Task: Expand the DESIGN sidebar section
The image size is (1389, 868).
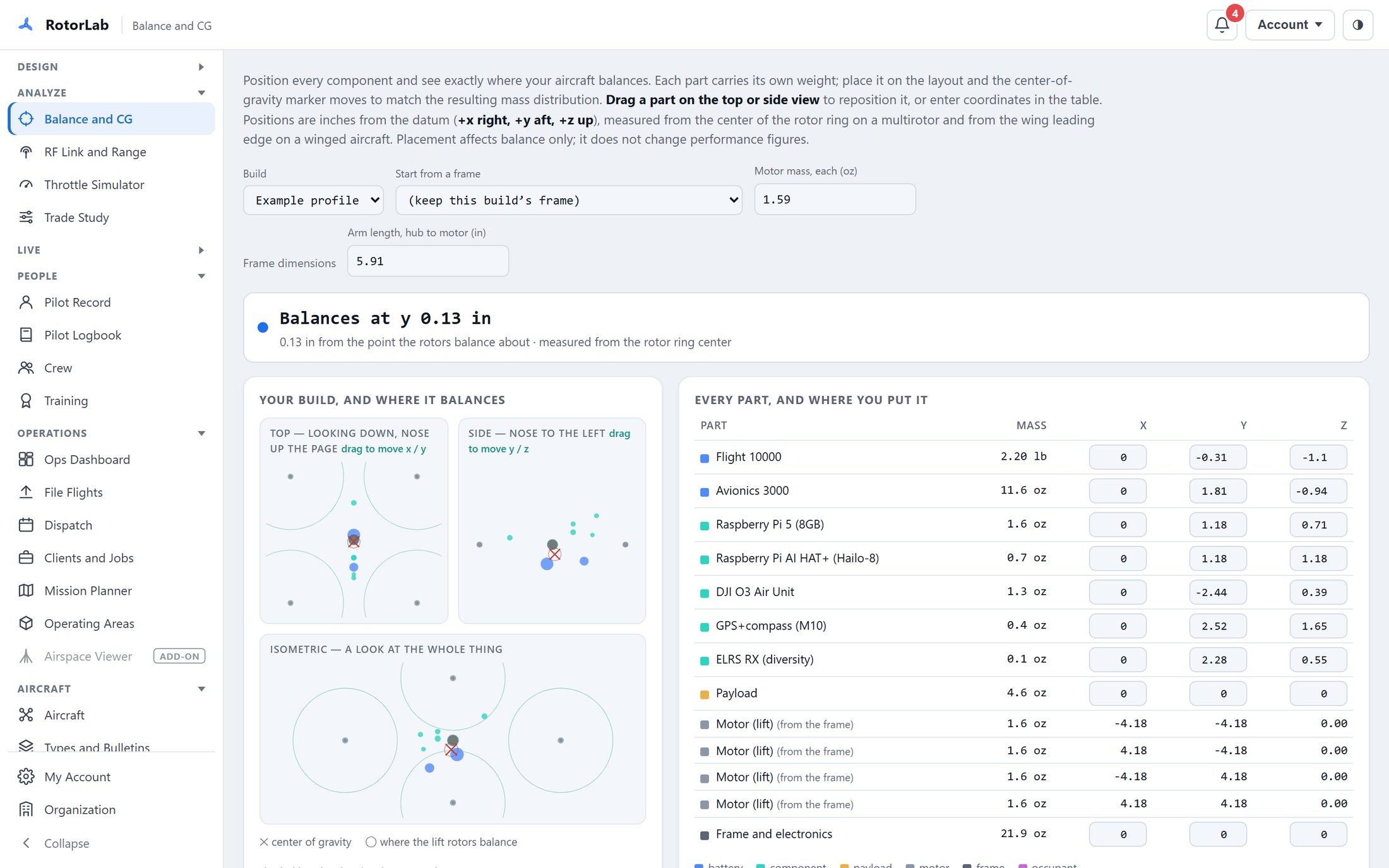Action: (111, 67)
